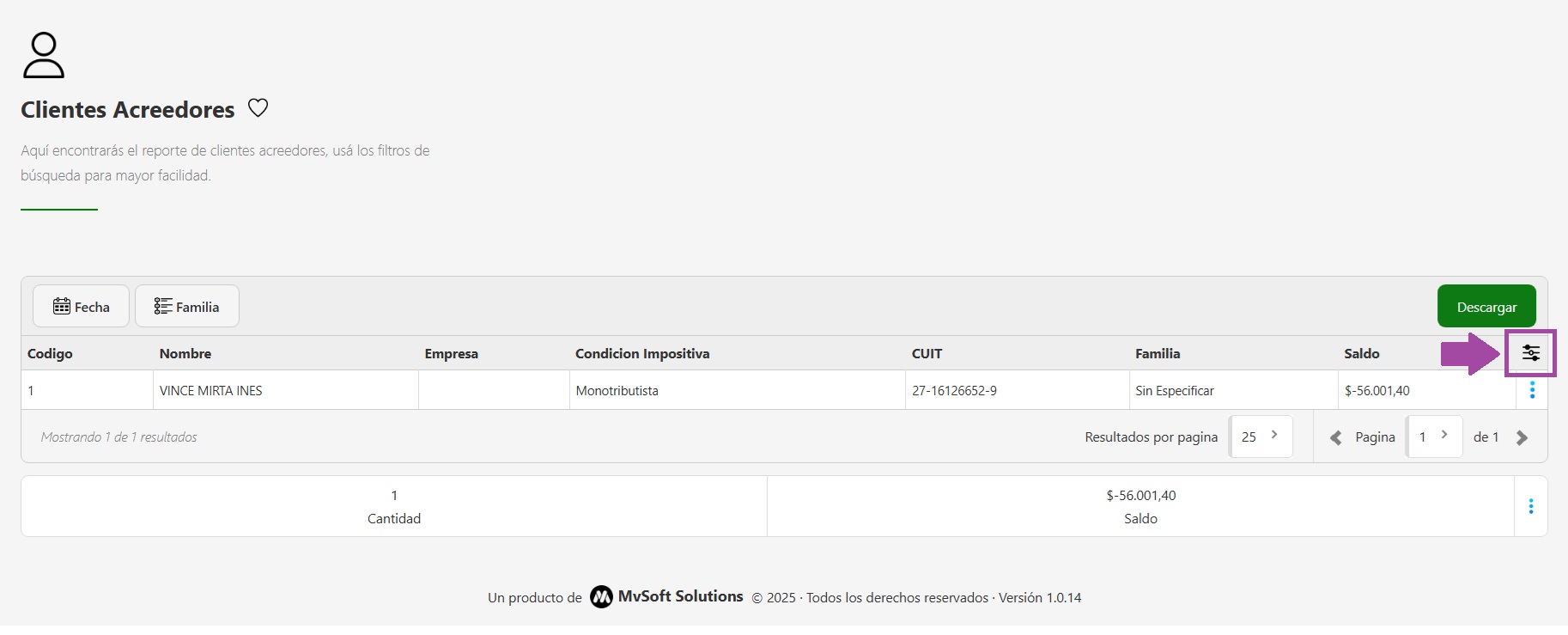The image size is (1568, 635).
Task: Click the user profile icon
Action: tap(43, 56)
